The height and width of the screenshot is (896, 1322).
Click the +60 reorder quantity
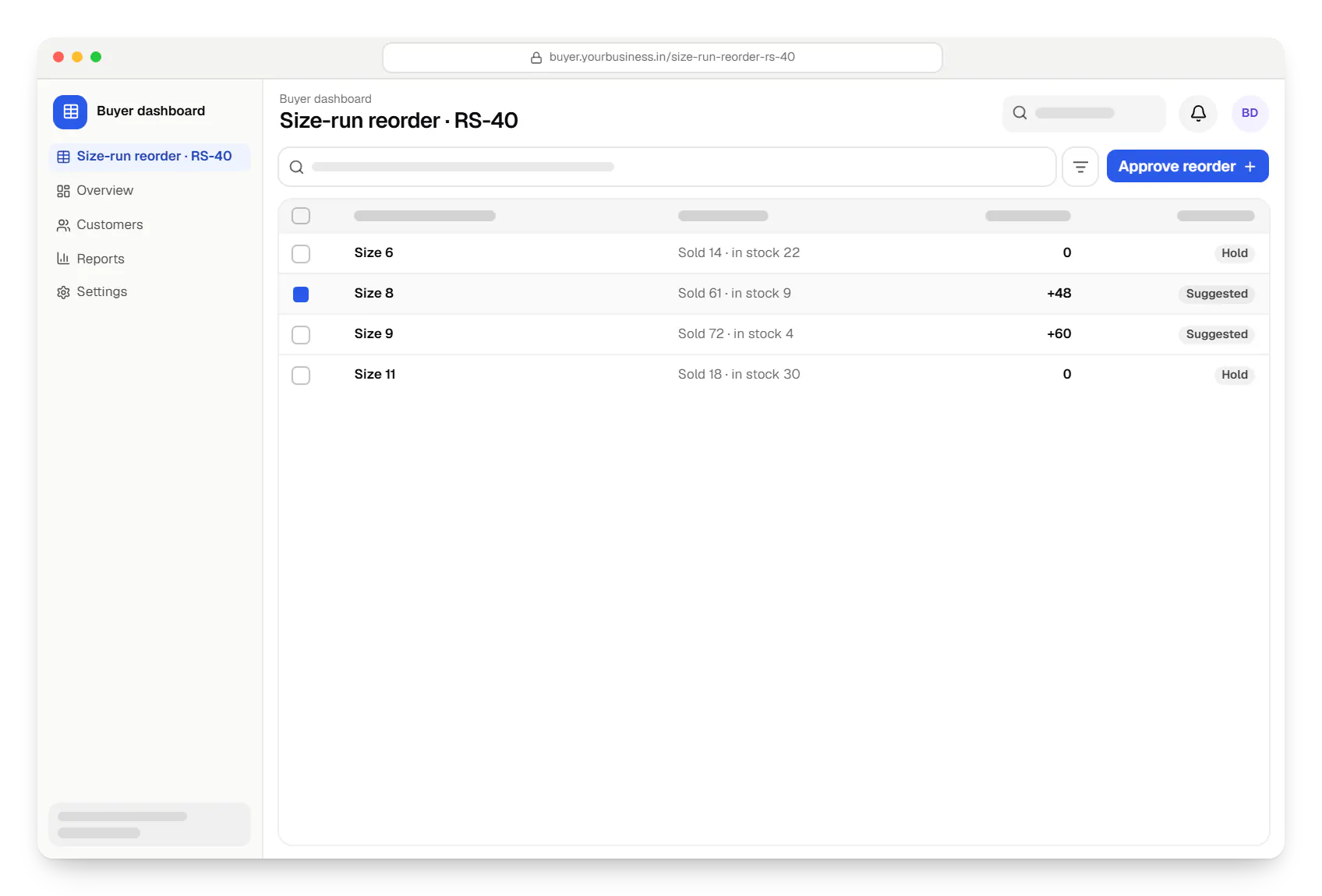(x=1059, y=334)
